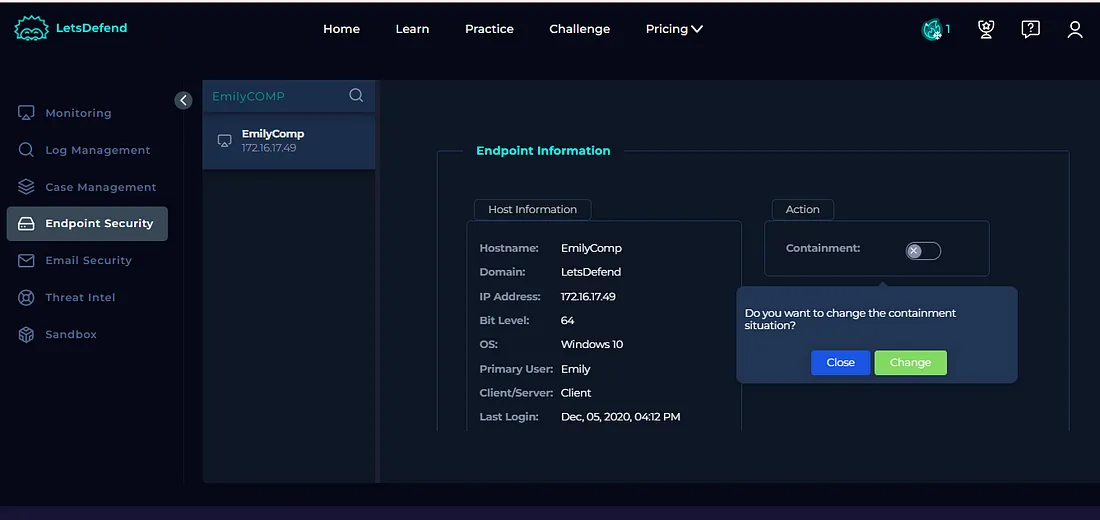
Task: Click the Client/Server value Client
Action: (x=576, y=393)
